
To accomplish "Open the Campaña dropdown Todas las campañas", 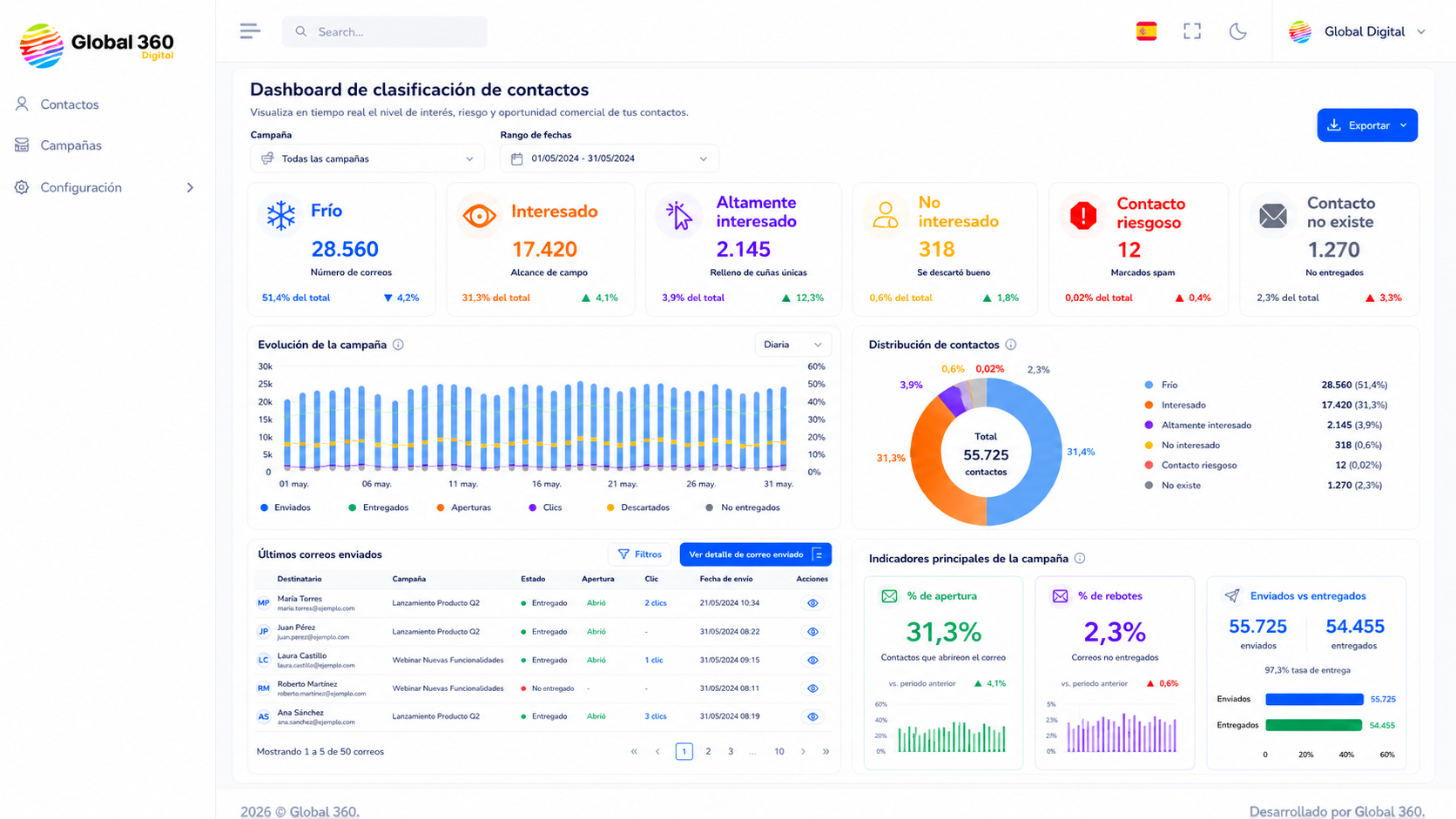I will [367, 158].
